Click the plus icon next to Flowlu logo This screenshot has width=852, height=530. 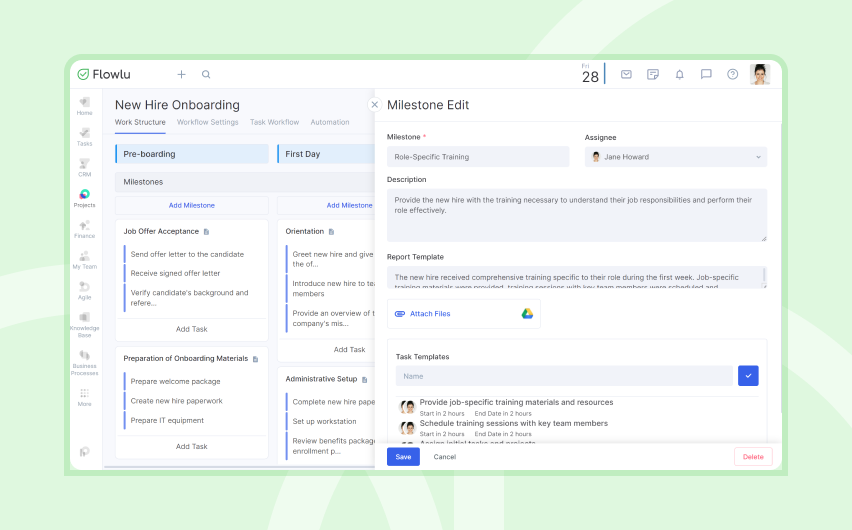coord(181,74)
